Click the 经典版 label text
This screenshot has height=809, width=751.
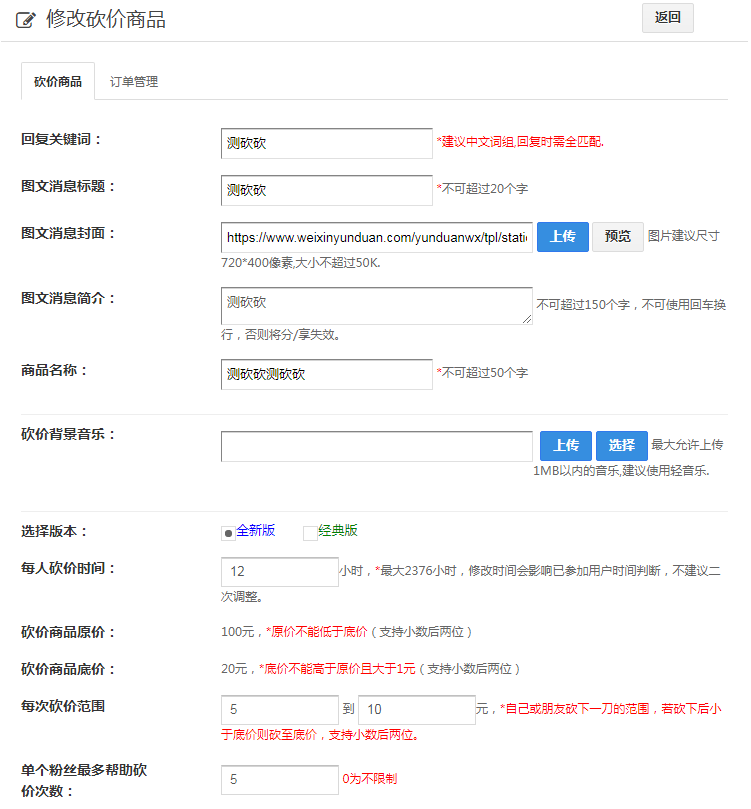point(338,530)
